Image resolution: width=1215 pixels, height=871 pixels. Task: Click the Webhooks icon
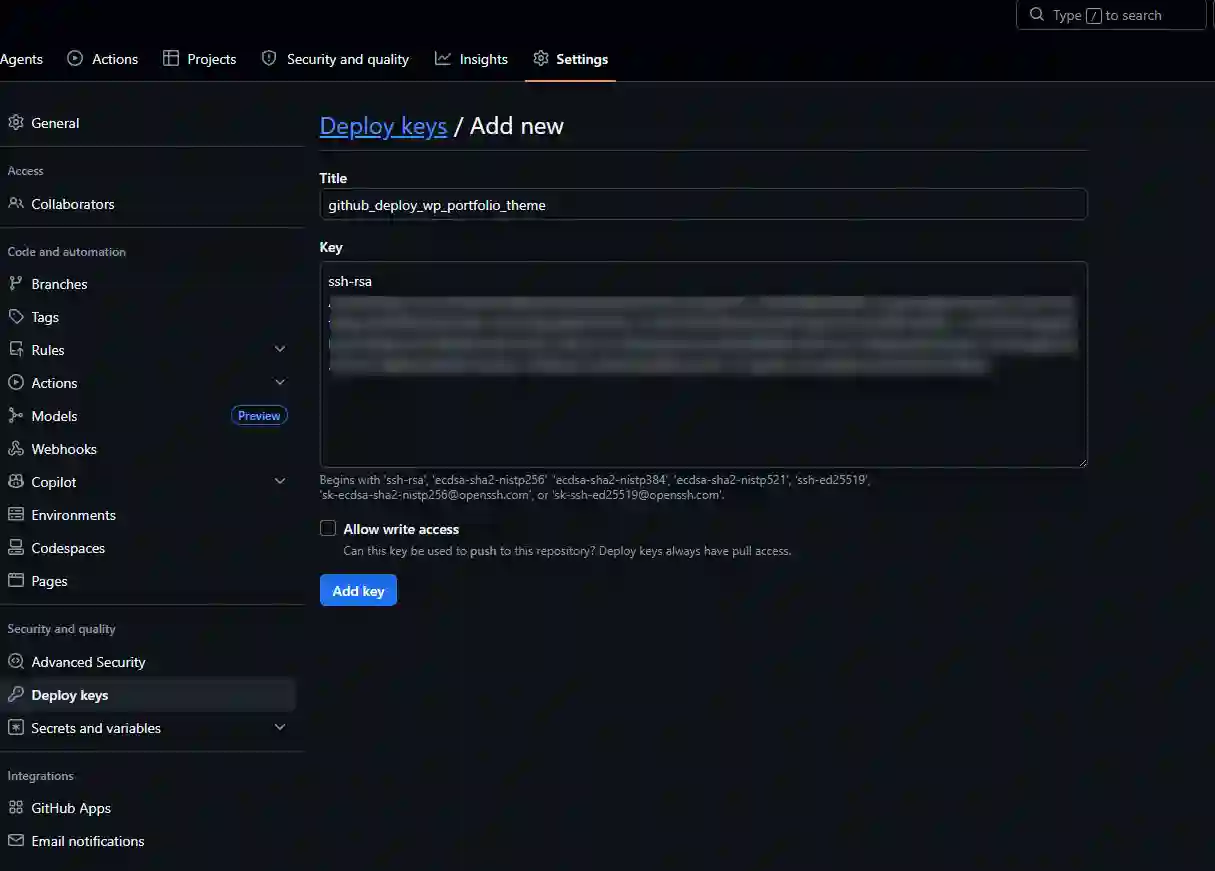[x=15, y=449]
